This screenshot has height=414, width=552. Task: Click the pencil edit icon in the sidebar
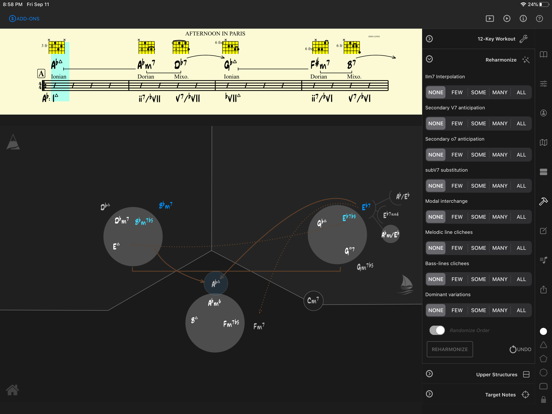tap(544, 231)
